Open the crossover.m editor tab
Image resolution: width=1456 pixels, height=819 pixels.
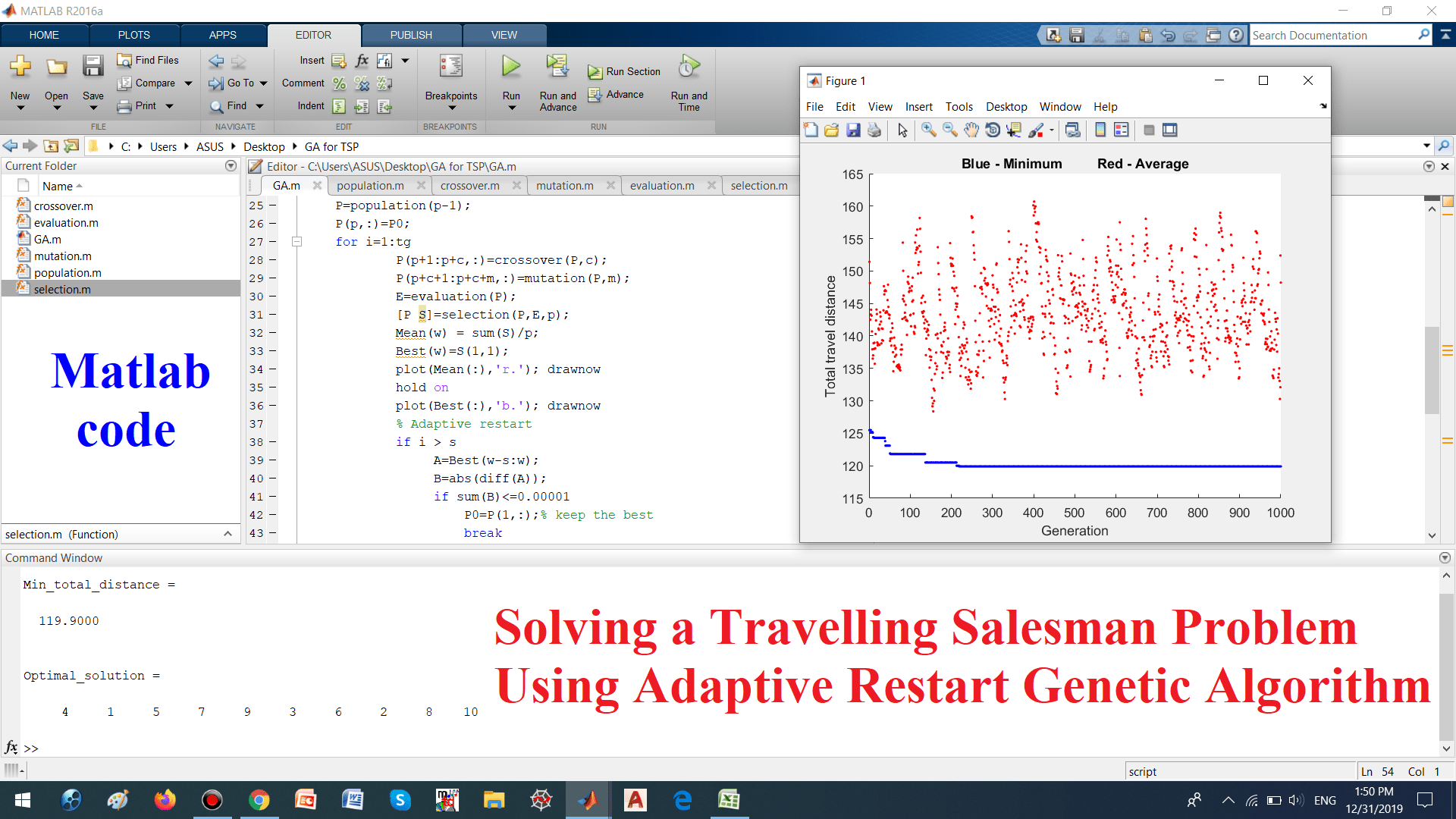tap(469, 186)
